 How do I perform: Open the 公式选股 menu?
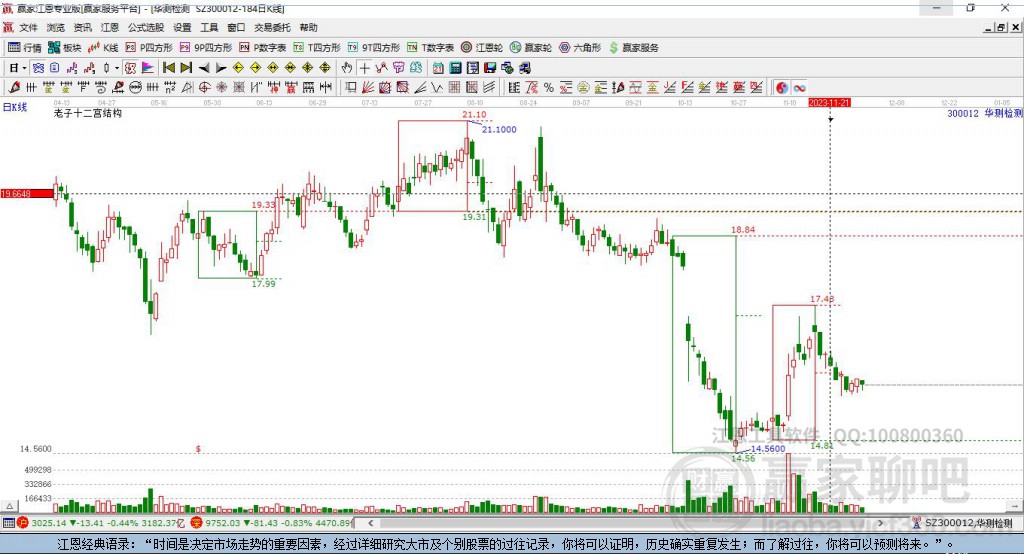coord(146,27)
